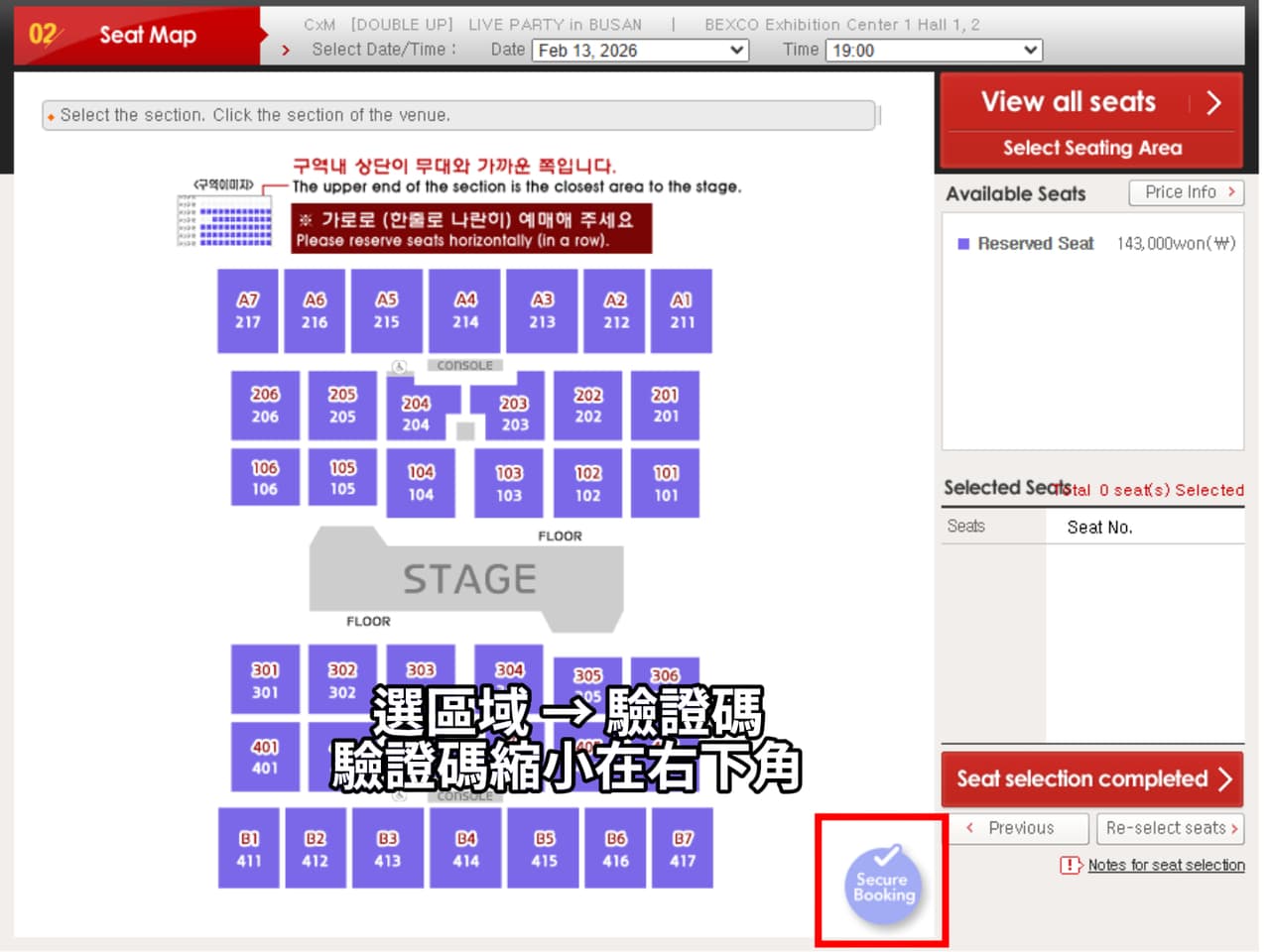Image resolution: width=1270 pixels, height=952 pixels.
Task: Select seating section 104
Action: click(421, 483)
